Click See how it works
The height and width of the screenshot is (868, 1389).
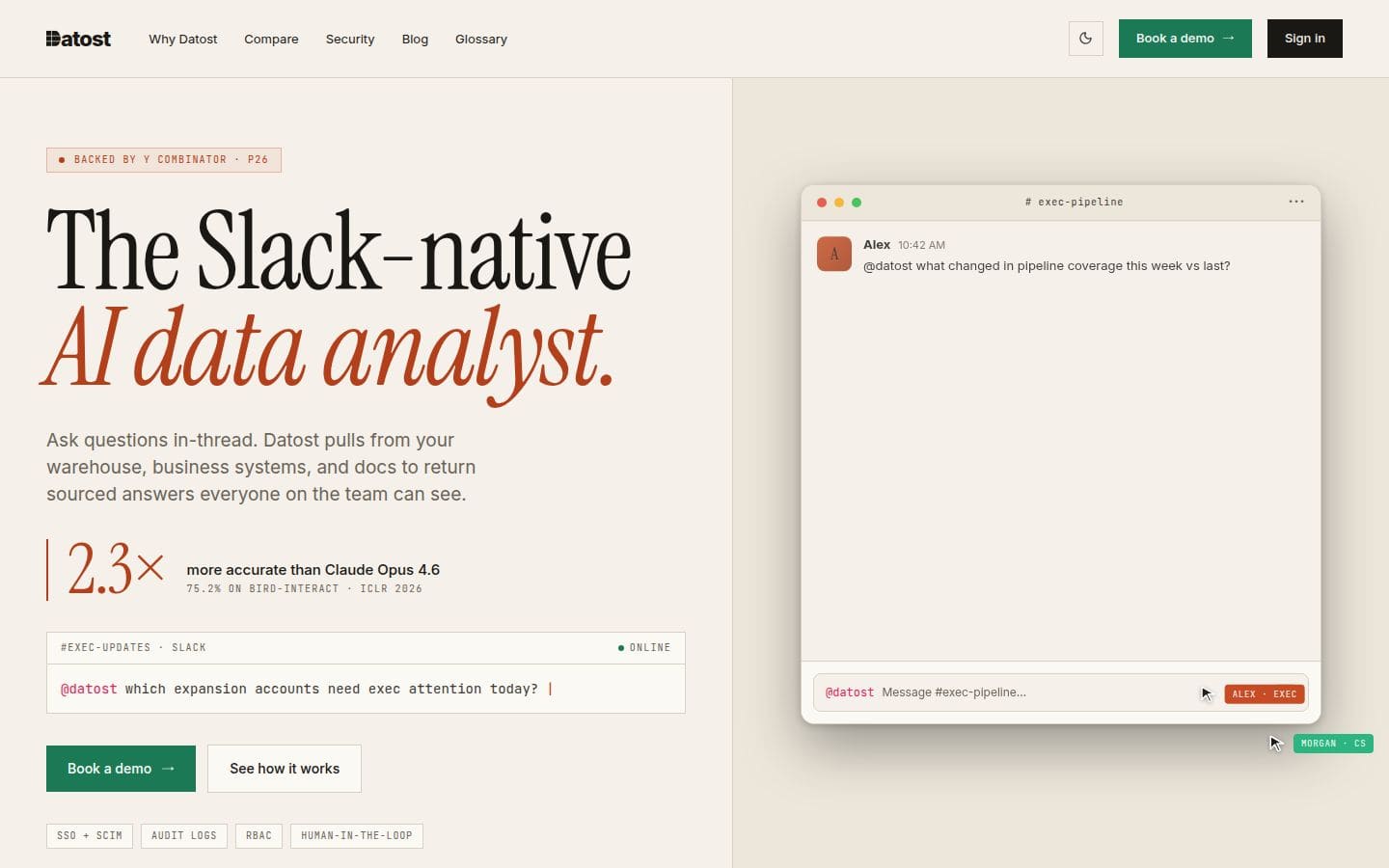click(285, 769)
